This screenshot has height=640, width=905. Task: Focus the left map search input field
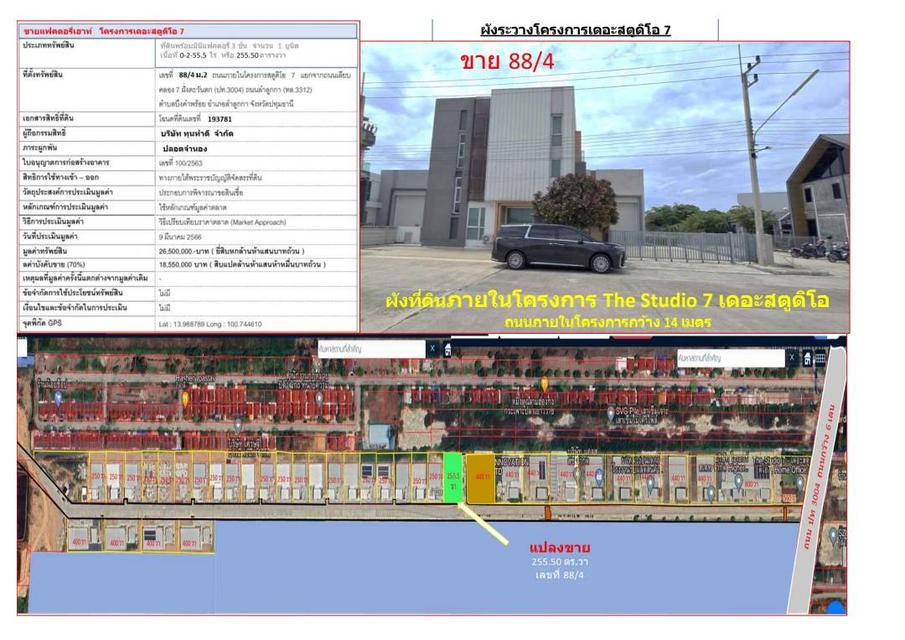372,349
